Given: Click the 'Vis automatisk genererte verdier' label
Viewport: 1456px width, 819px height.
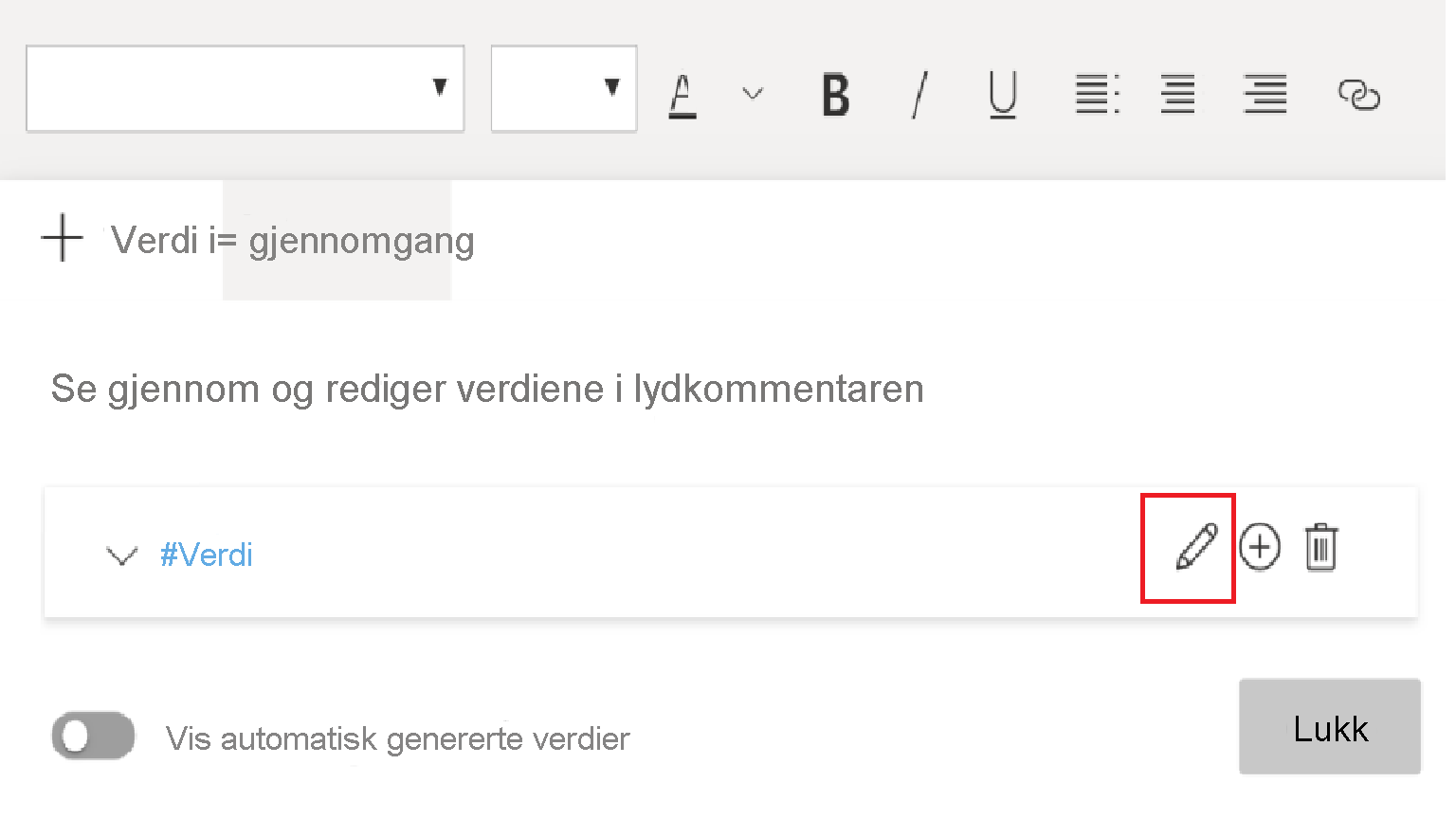Looking at the screenshot, I should [398, 738].
